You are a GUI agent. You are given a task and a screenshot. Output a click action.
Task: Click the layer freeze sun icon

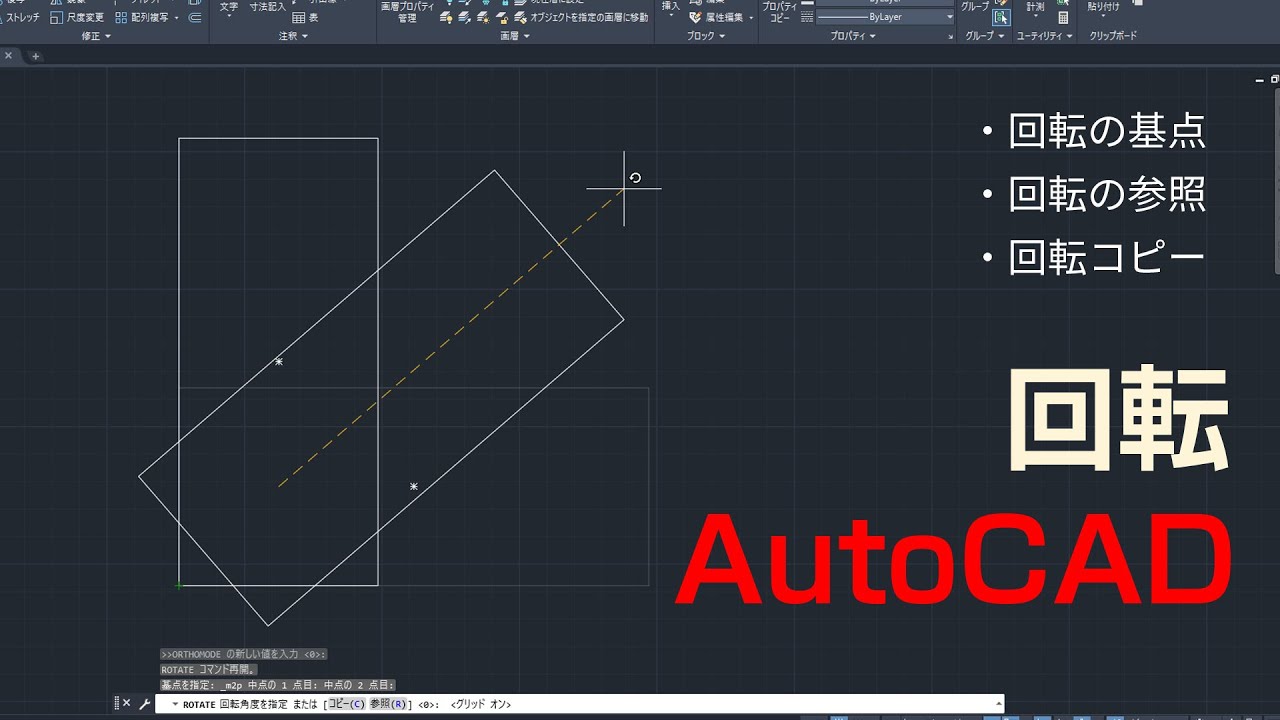point(482,17)
